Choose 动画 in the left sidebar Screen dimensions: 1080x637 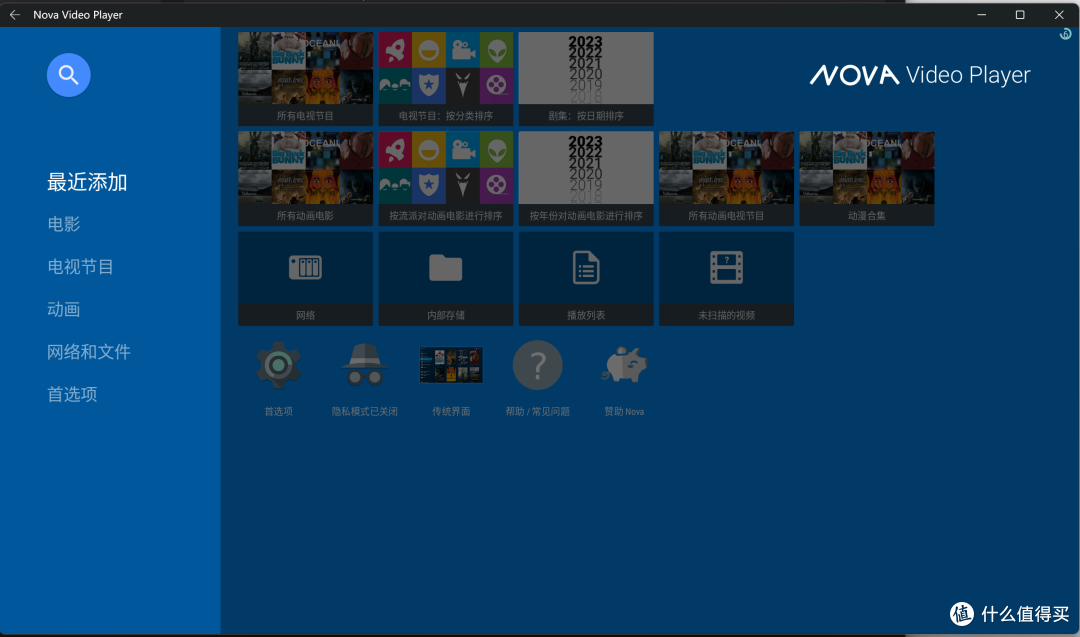pos(64,310)
